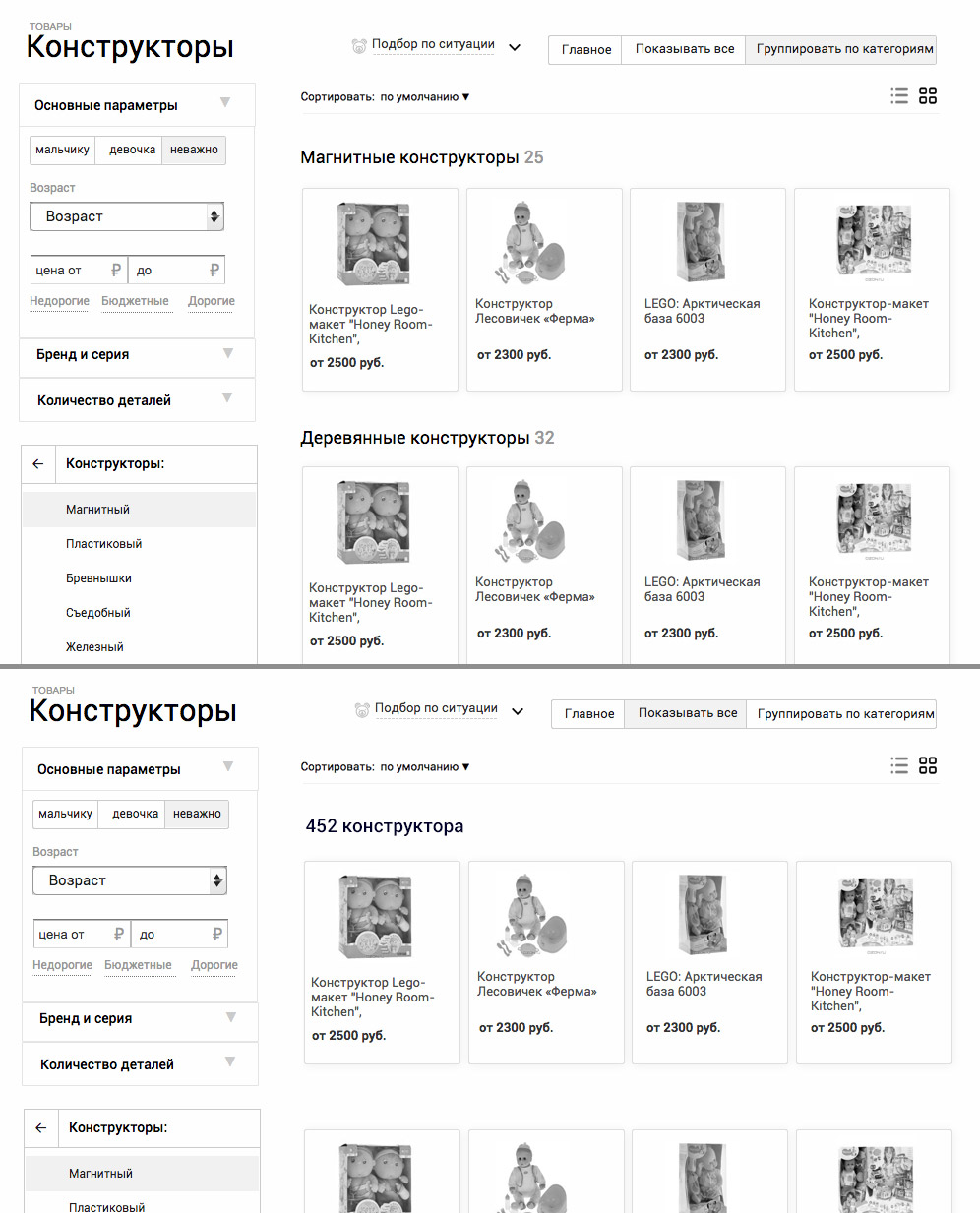This screenshot has width=980, height=1213.
Task: Click the Деревянные конструкторы 32 heading
Action: click(x=428, y=438)
